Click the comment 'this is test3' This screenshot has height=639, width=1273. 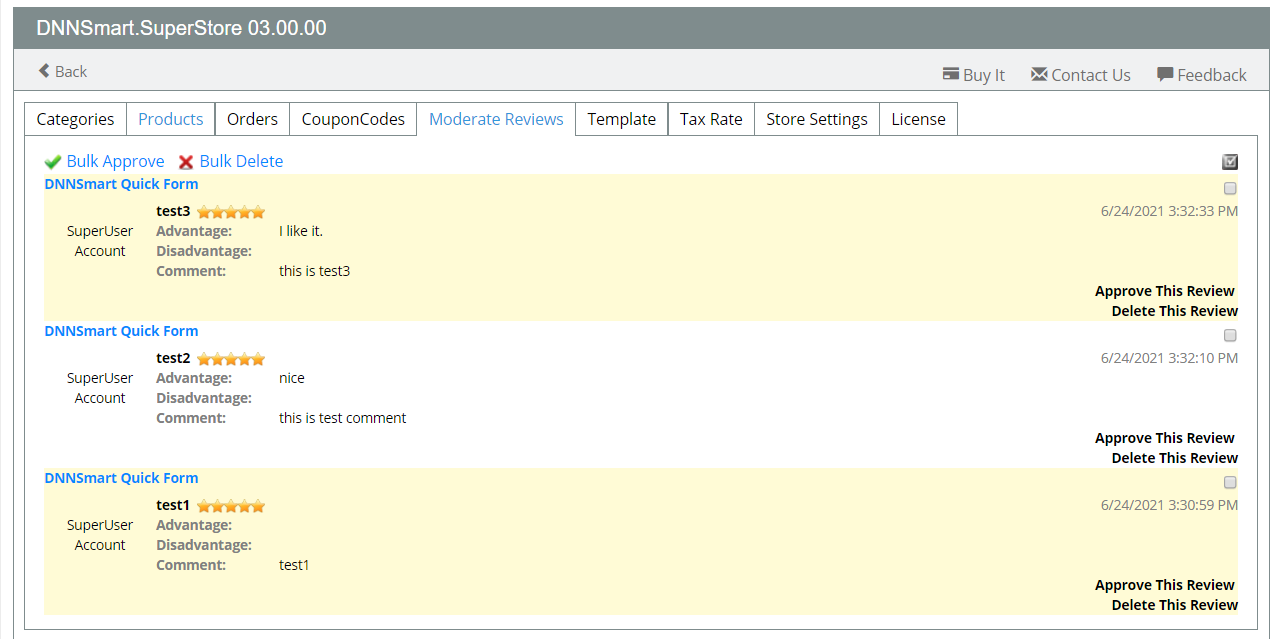point(315,271)
